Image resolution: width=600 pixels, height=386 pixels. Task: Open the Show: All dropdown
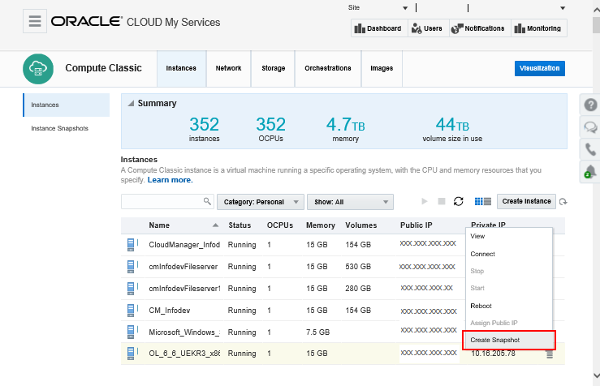[350, 202]
